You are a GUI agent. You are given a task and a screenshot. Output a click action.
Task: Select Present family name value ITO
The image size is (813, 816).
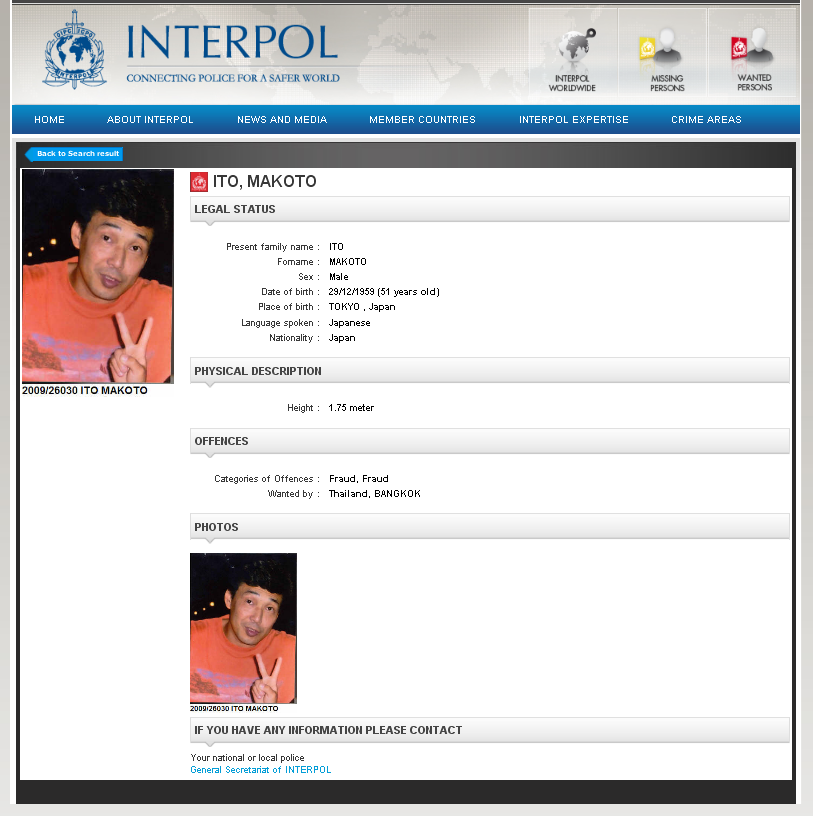tap(336, 247)
